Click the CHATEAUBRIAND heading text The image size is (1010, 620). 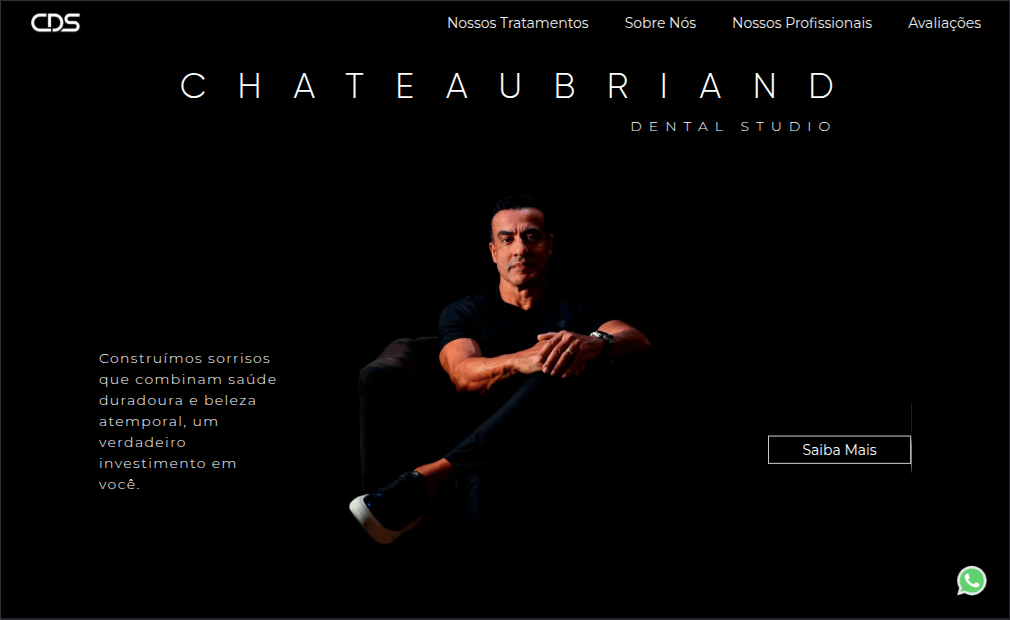[508, 86]
